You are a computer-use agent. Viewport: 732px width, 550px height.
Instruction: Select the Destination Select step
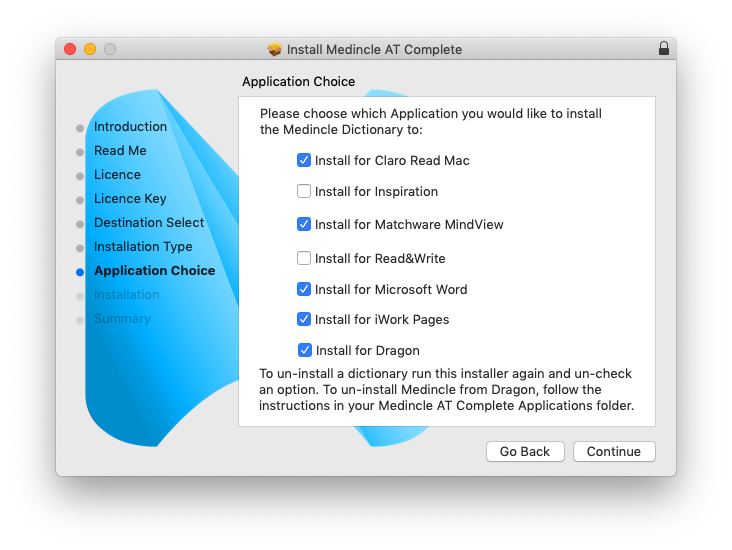point(149,222)
